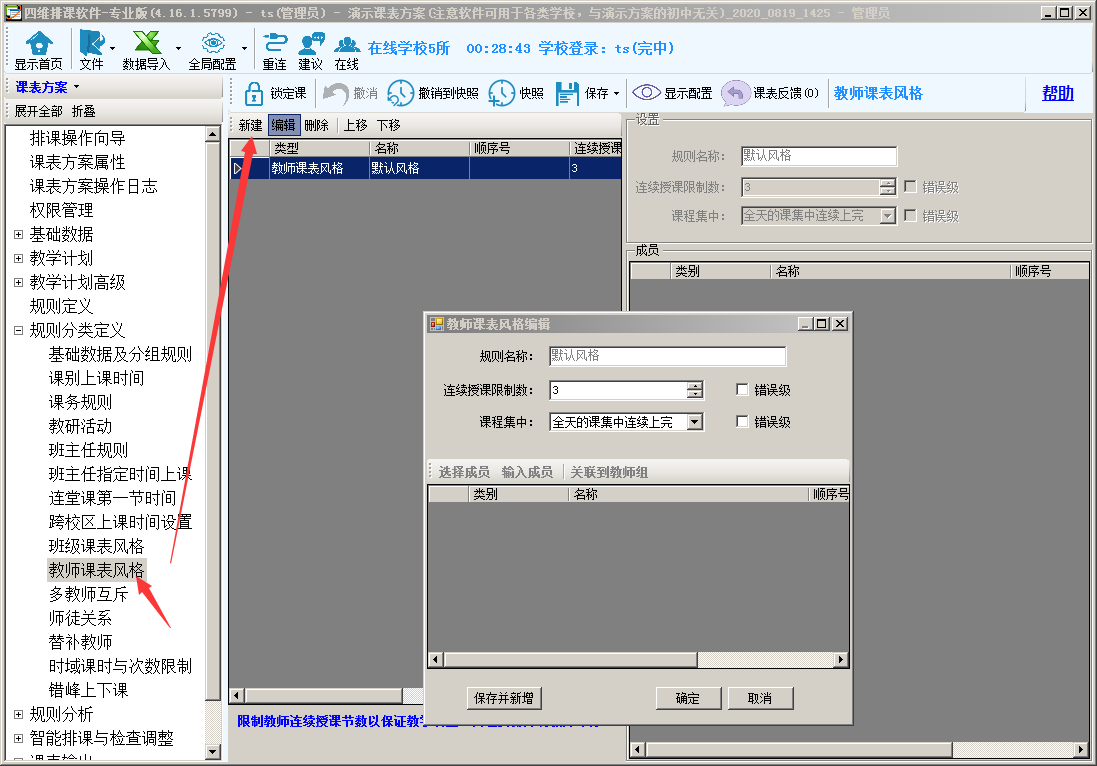1097x766 pixels.
Task: Click 新建 in the list toolbar
Action: (x=250, y=125)
